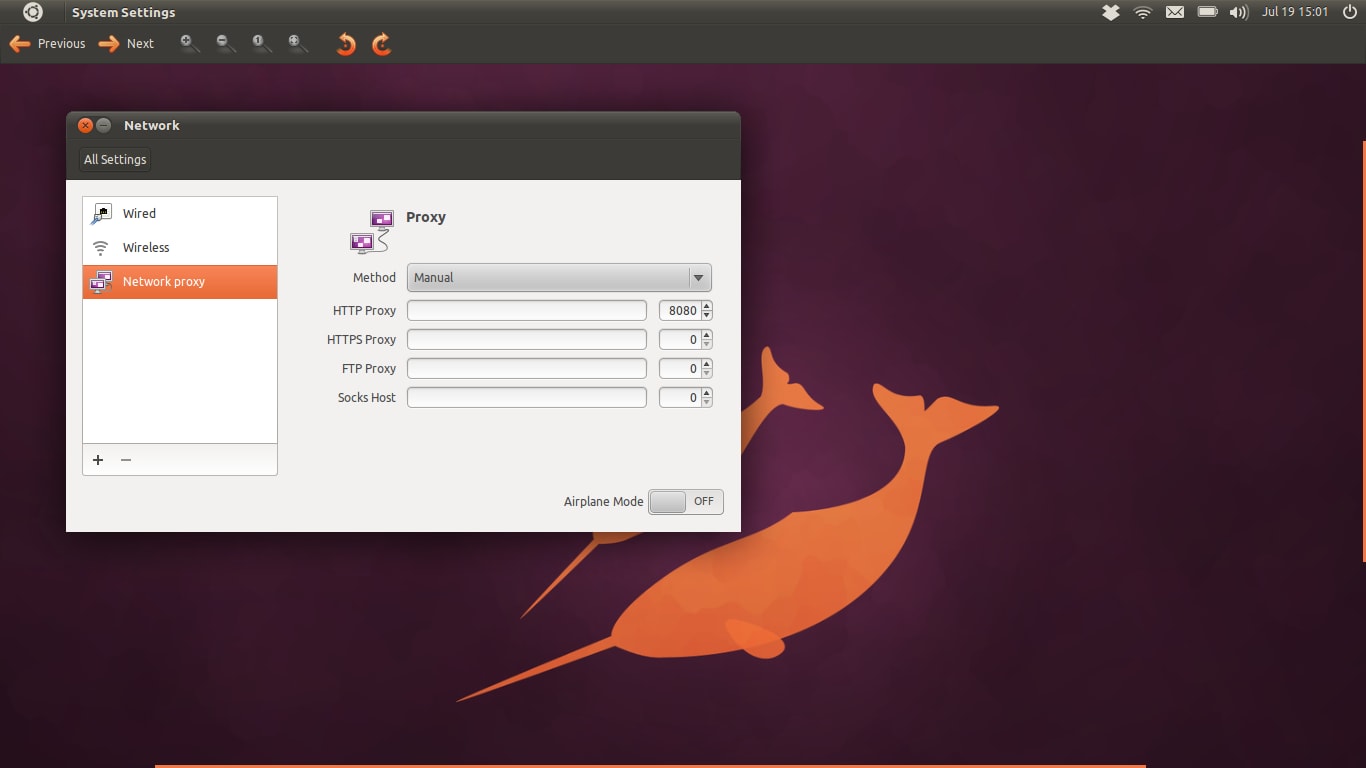Click the Previous arrow button

tap(47, 44)
